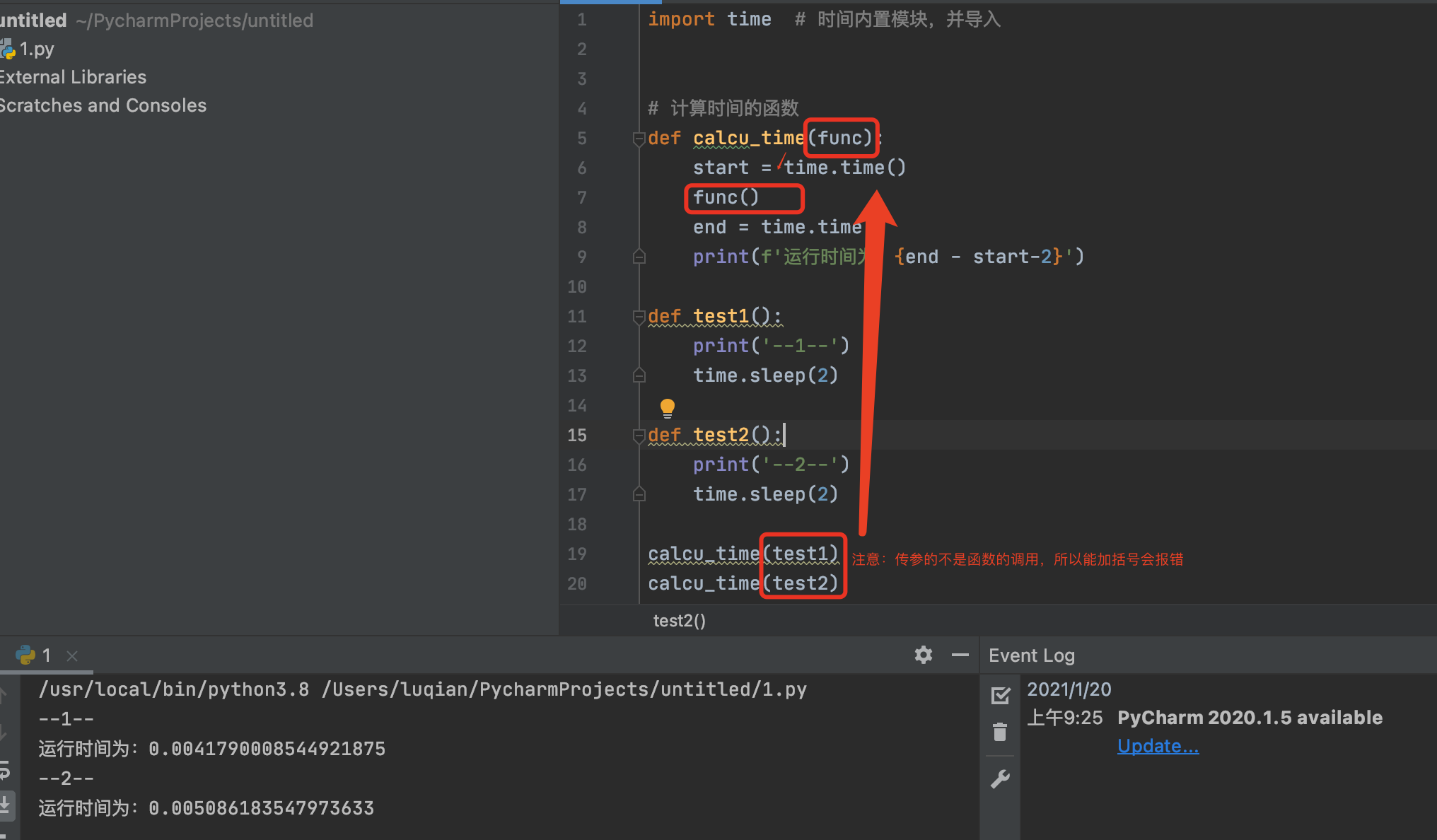Toggle soft-wrap icon in run console
The width and height of the screenshot is (1437, 840).
[x=4, y=770]
